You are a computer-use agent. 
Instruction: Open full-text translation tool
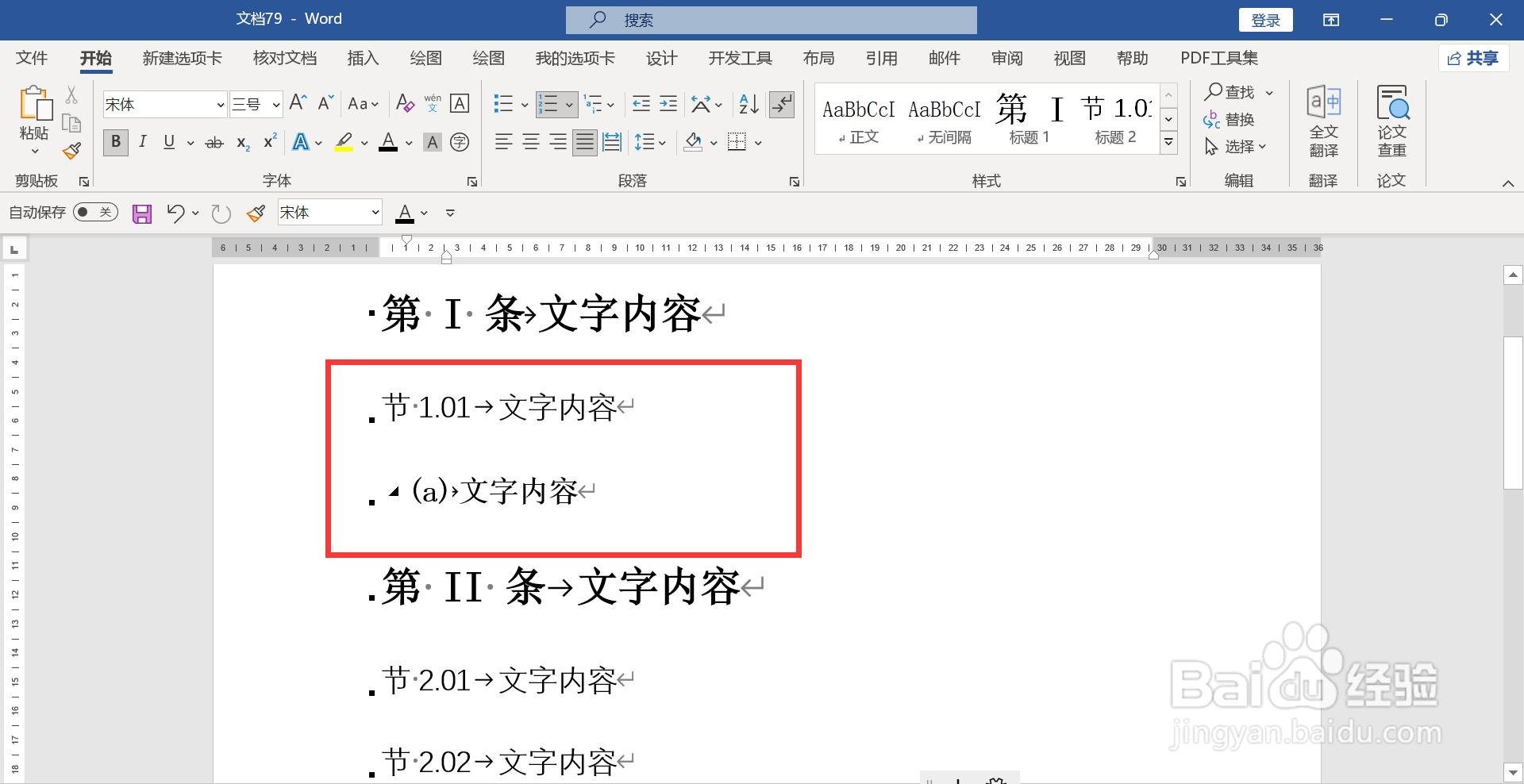coord(1323,121)
